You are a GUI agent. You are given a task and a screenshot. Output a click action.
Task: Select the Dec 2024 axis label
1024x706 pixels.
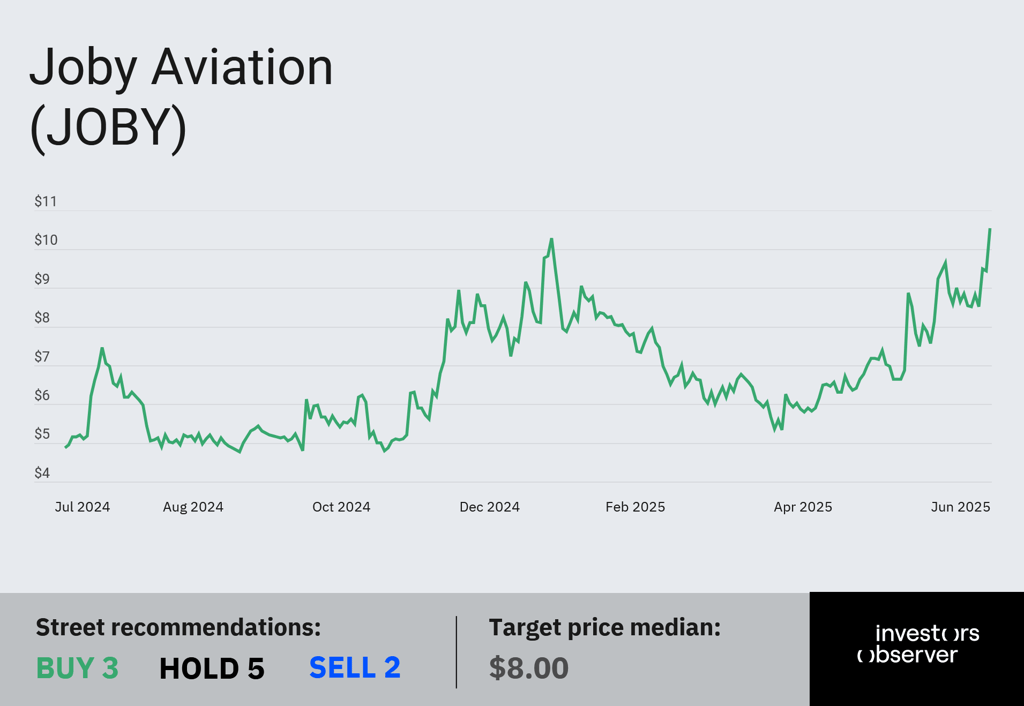coord(489,507)
